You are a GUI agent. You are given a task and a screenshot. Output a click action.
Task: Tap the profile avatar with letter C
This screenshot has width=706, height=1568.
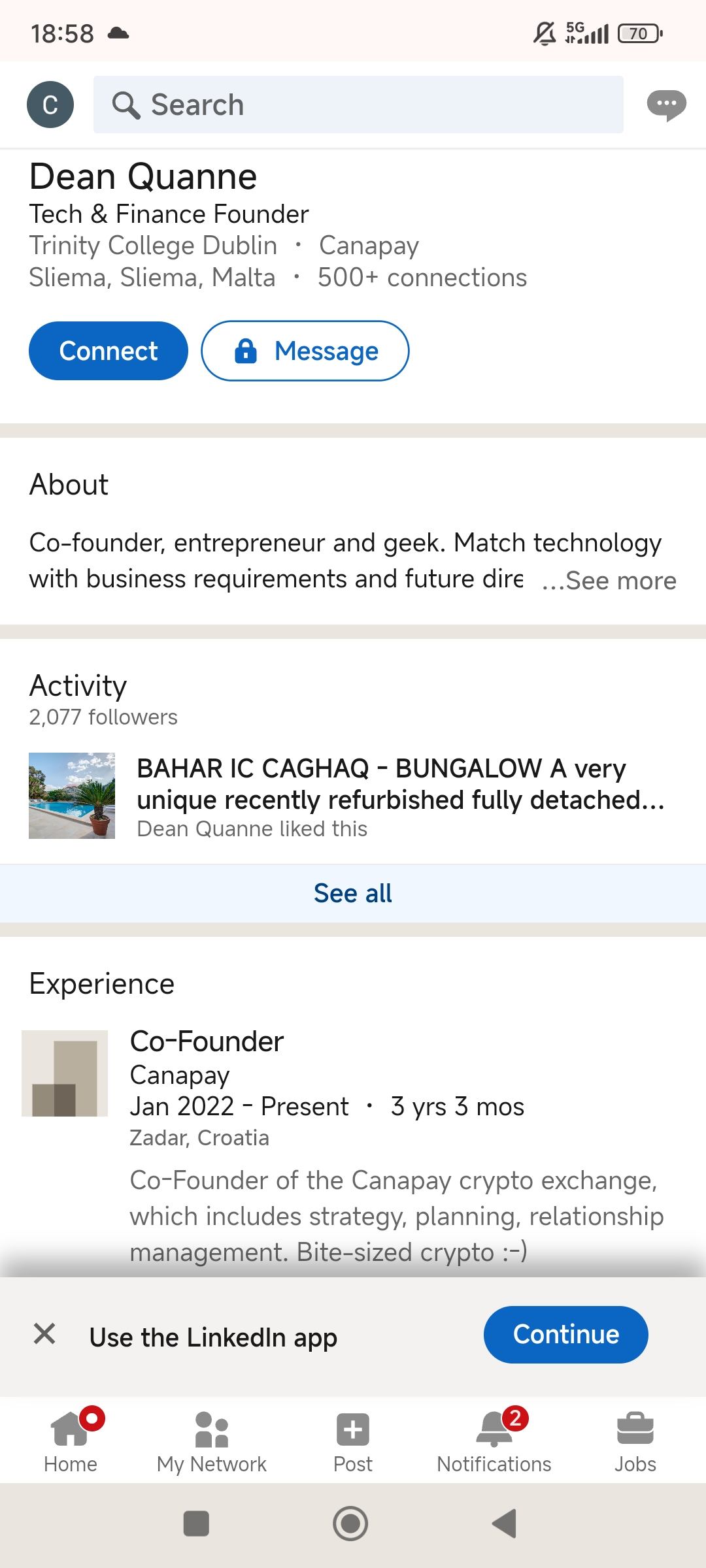tap(50, 105)
